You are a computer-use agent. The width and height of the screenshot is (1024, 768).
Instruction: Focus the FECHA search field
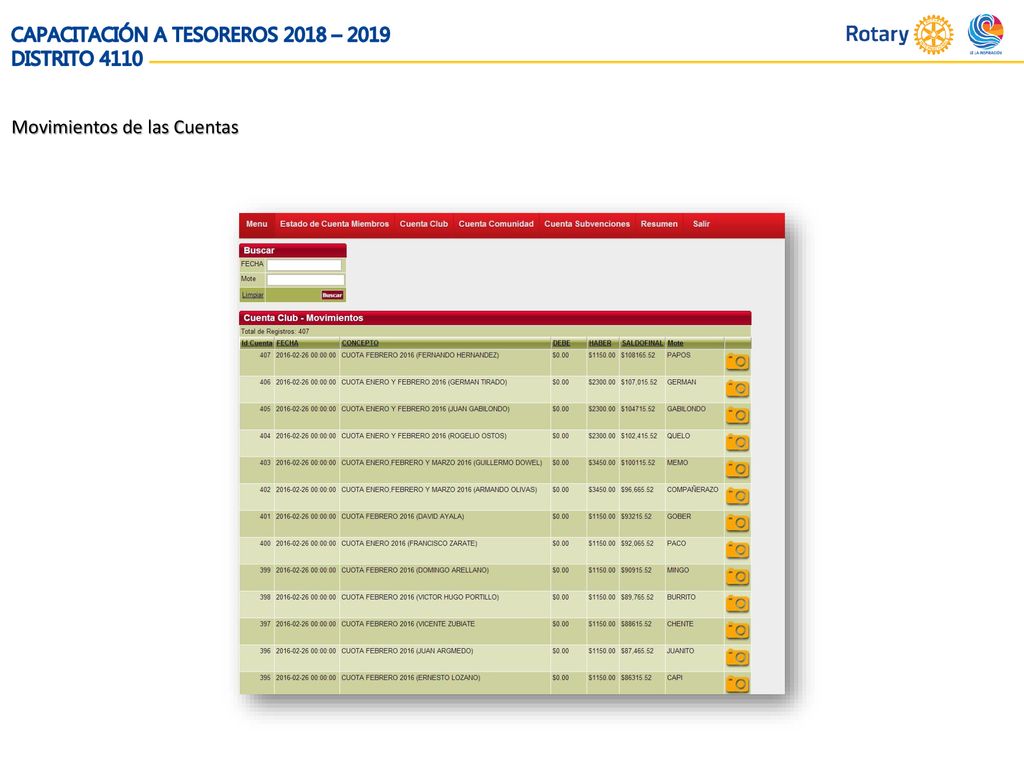click(x=304, y=265)
